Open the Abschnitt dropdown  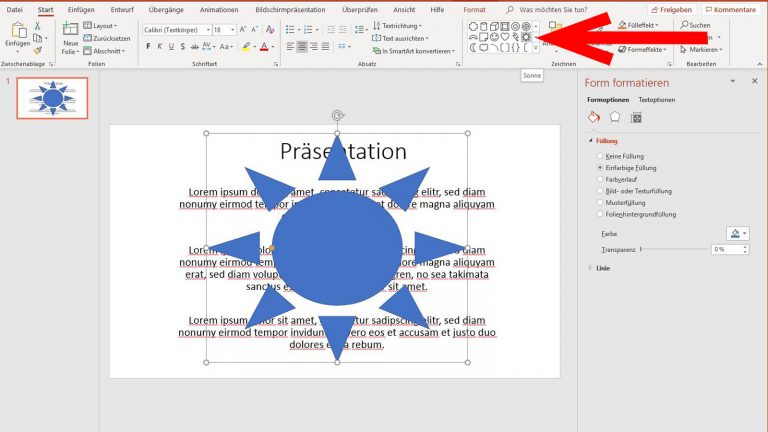104,51
